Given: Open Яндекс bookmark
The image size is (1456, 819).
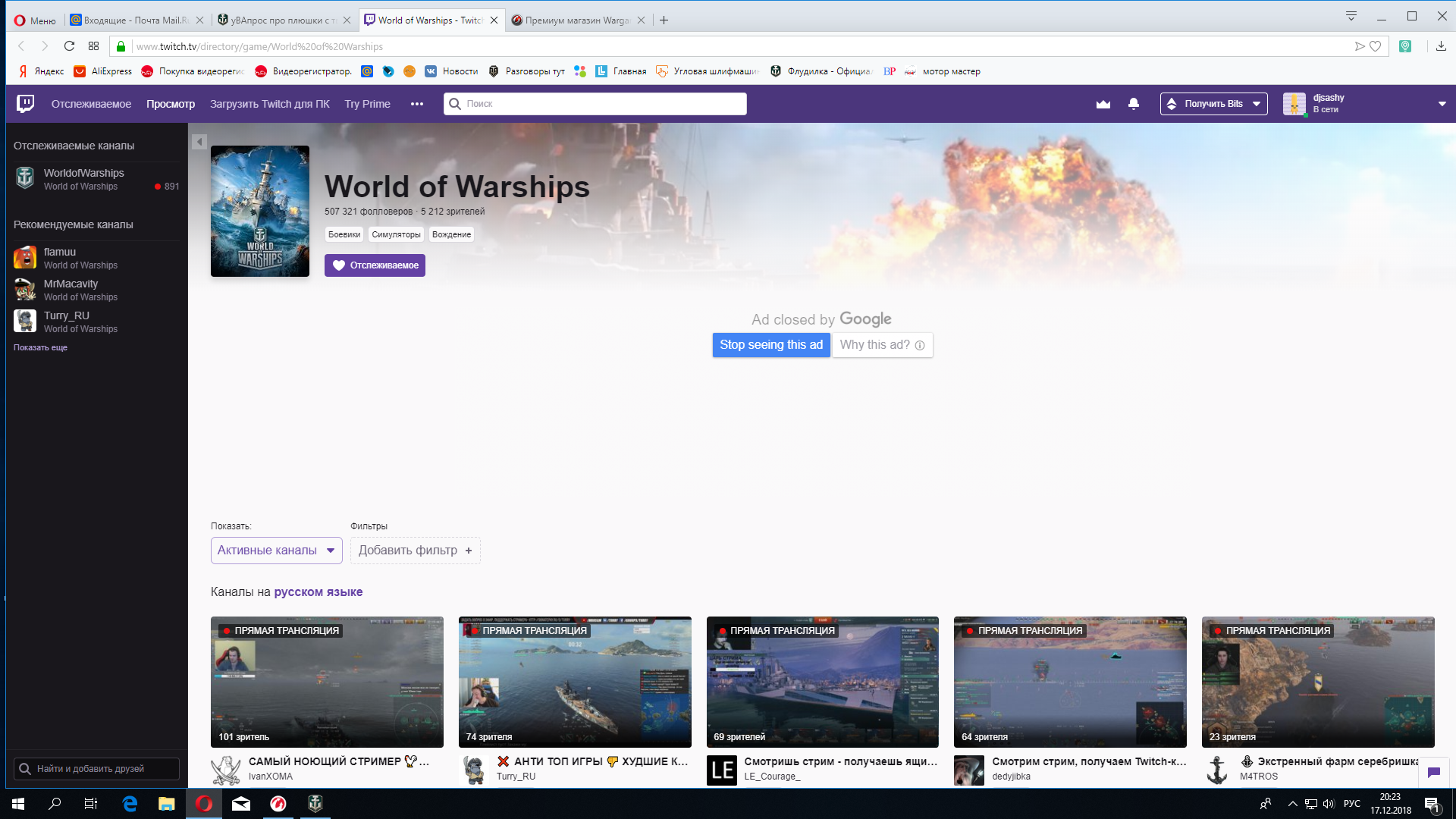Looking at the screenshot, I should 41,71.
